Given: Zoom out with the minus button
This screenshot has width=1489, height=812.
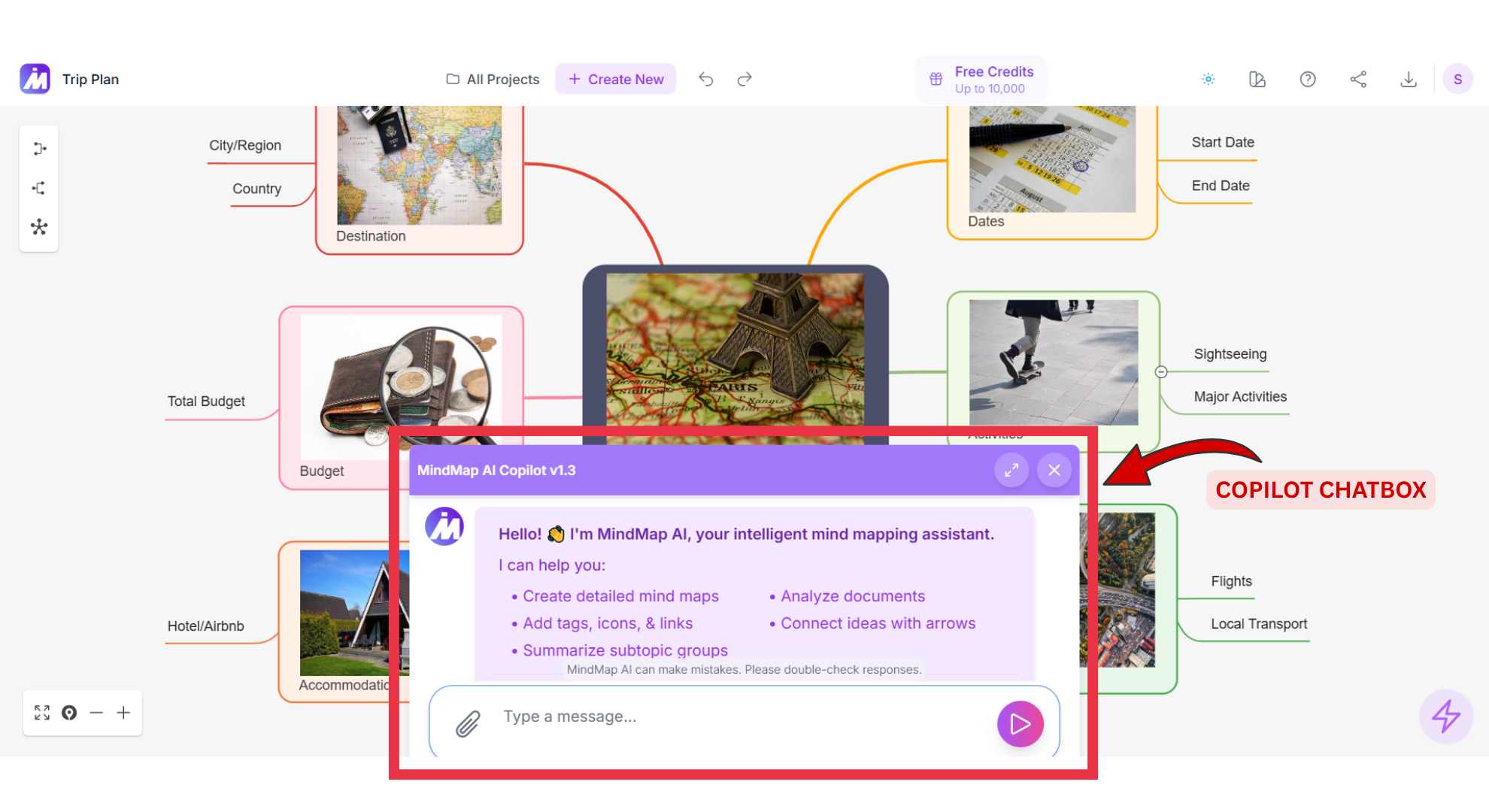Looking at the screenshot, I should [96, 713].
